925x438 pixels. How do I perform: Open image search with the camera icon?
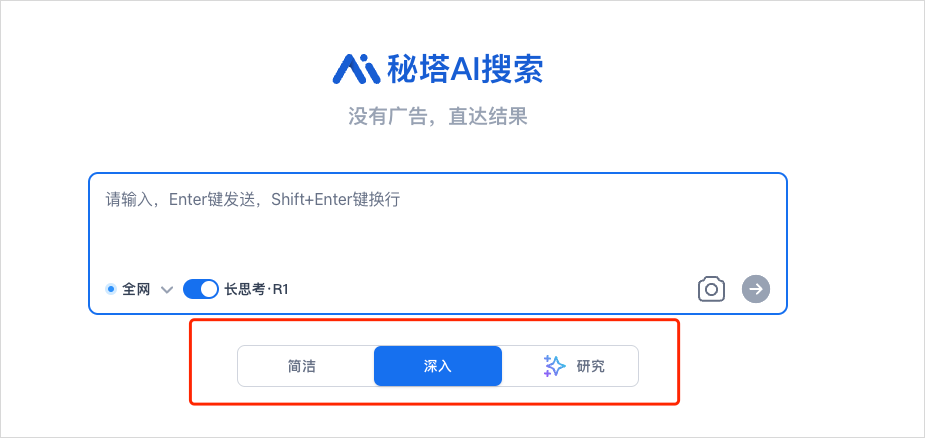tap(711, 289)
